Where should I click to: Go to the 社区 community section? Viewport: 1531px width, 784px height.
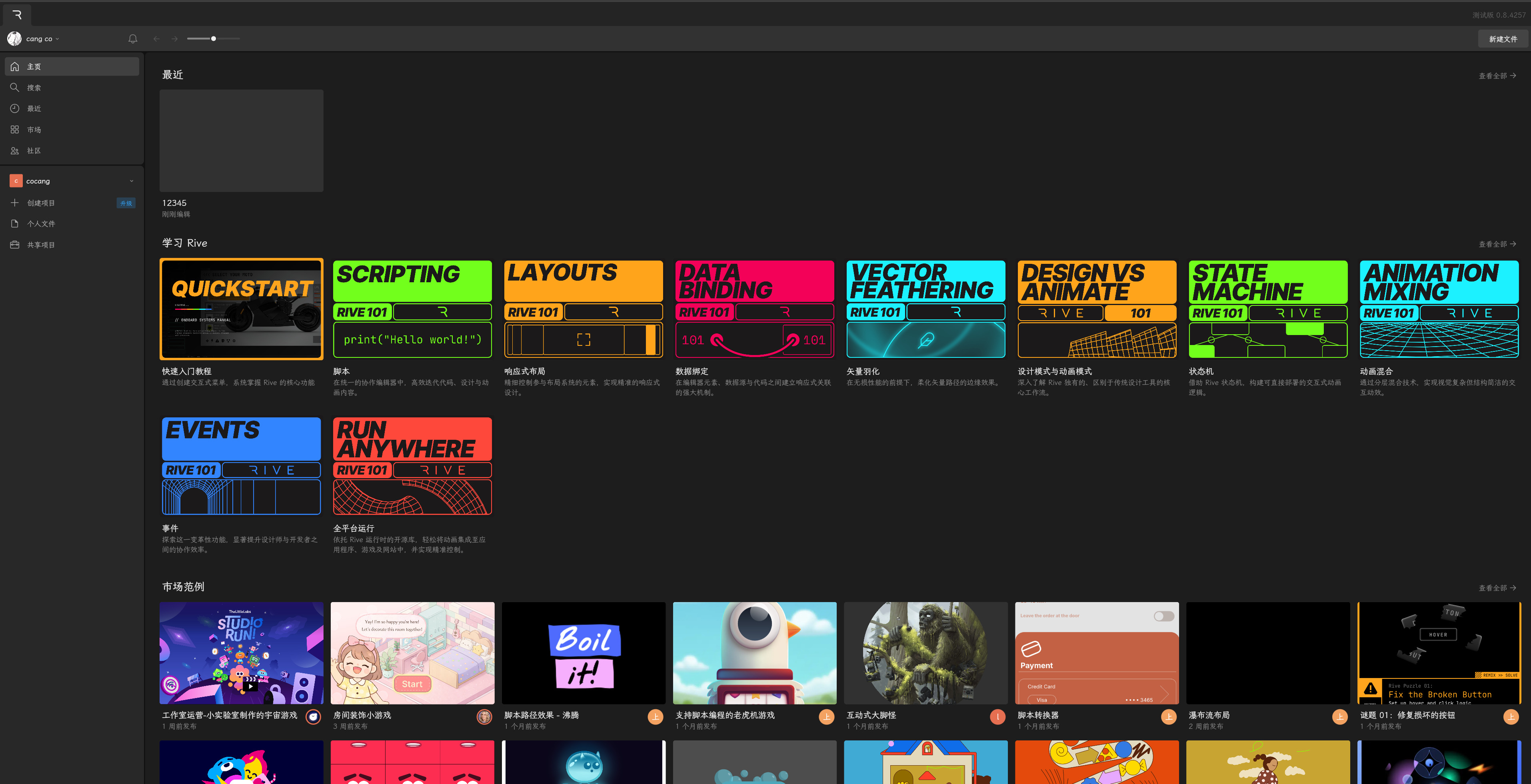pyautogui.click(x=34, y=151)
